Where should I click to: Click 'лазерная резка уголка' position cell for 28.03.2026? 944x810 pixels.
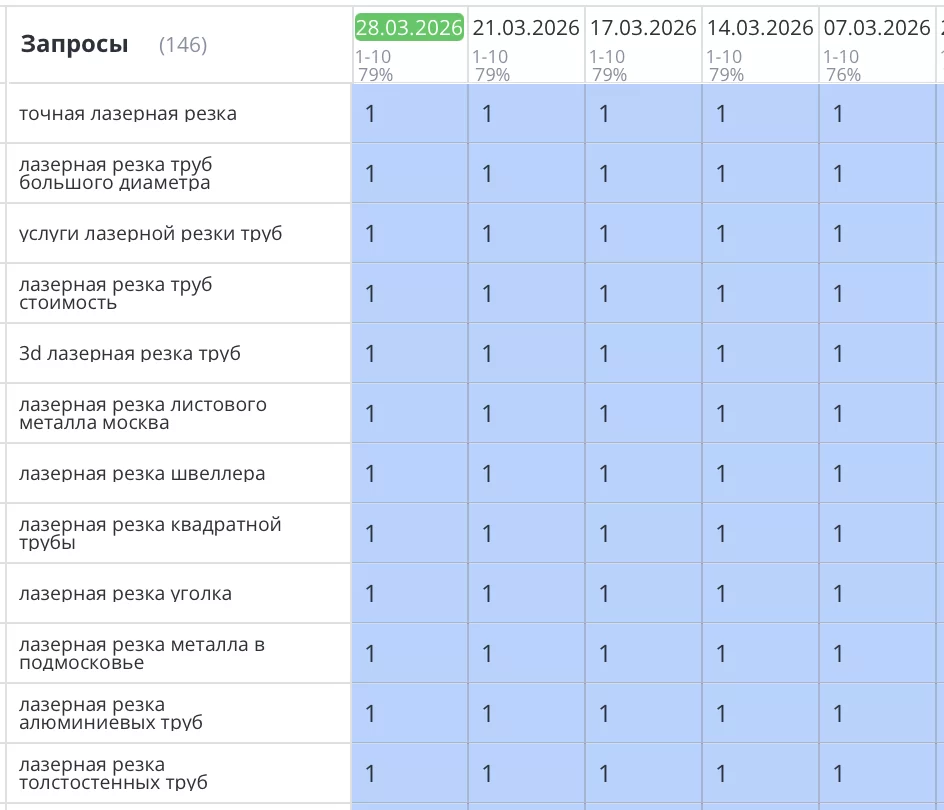click(x=409, y=594)
